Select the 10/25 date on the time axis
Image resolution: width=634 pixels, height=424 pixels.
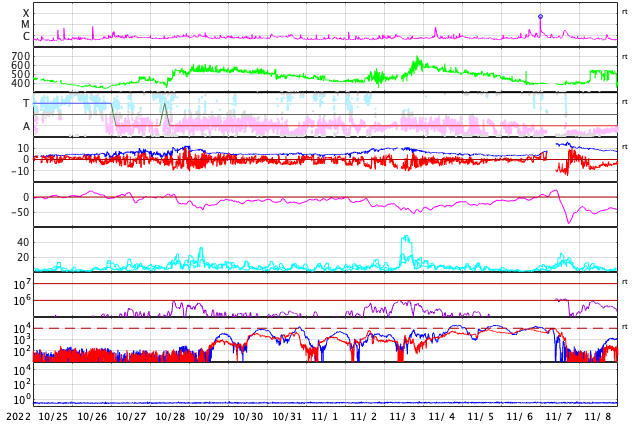click(53, 416)
